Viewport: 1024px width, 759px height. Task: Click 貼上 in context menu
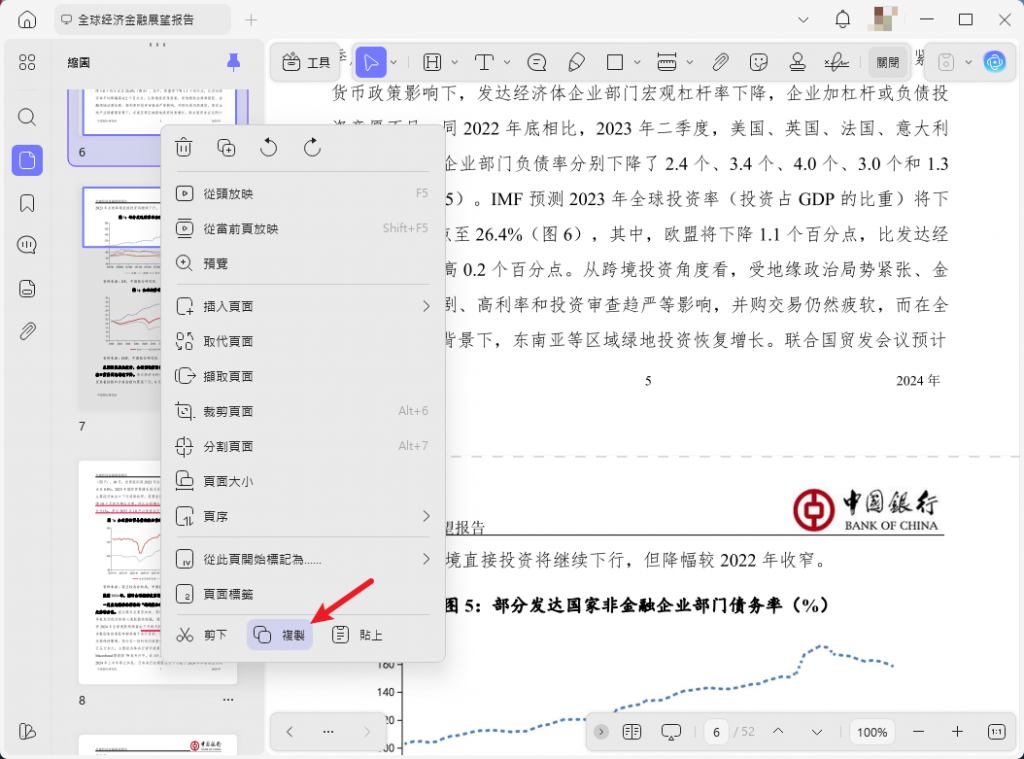tap(357, 635)
